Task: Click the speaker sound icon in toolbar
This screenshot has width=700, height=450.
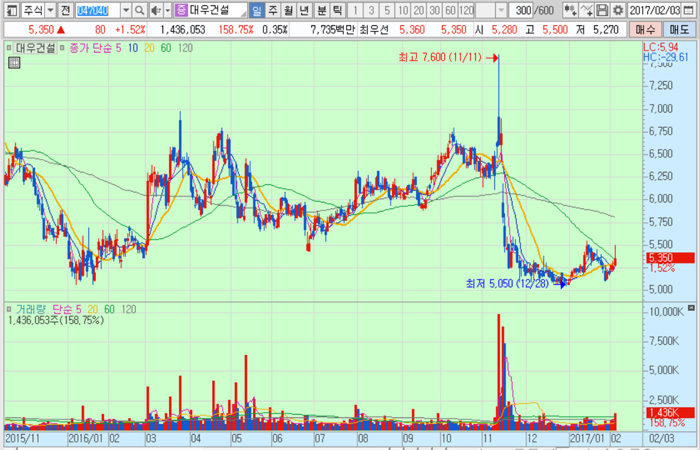Action: (157, 10)
